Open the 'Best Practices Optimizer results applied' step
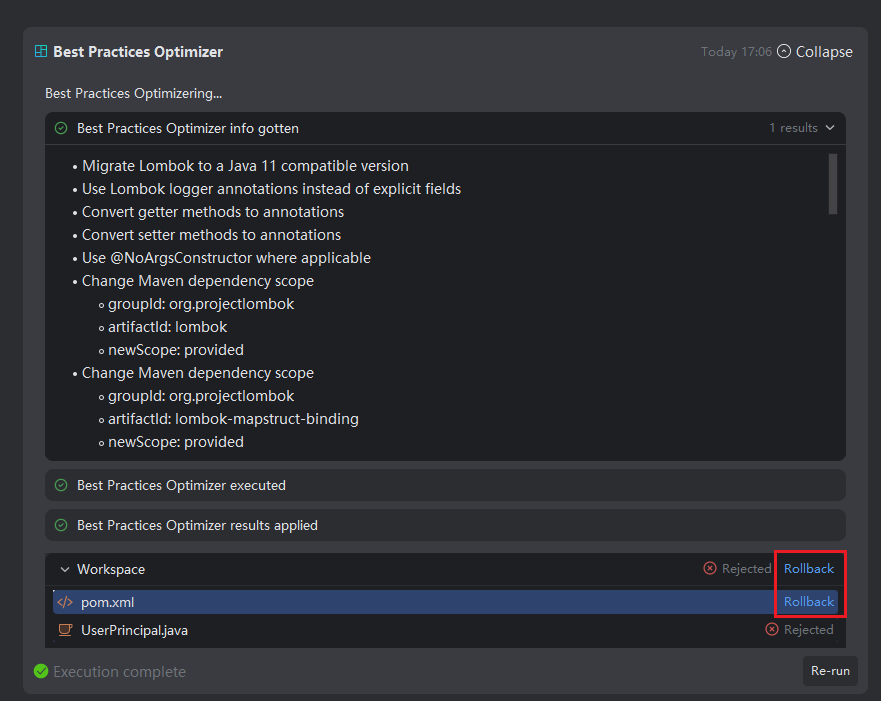This screenshot has height=701, width=881. (x=197, y=525)
